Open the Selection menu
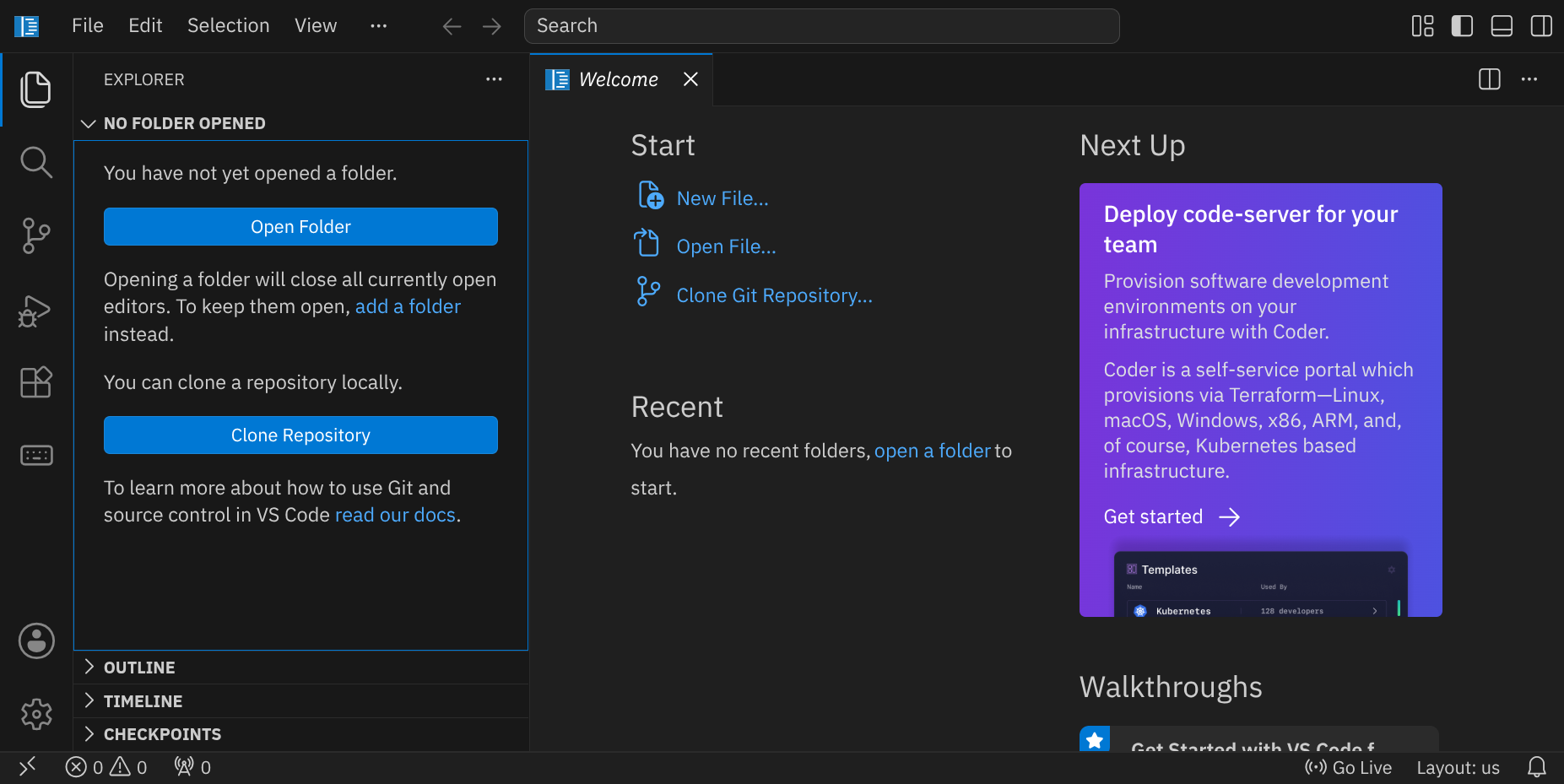Screen dimensions: 1564x784 coord(229,26)
